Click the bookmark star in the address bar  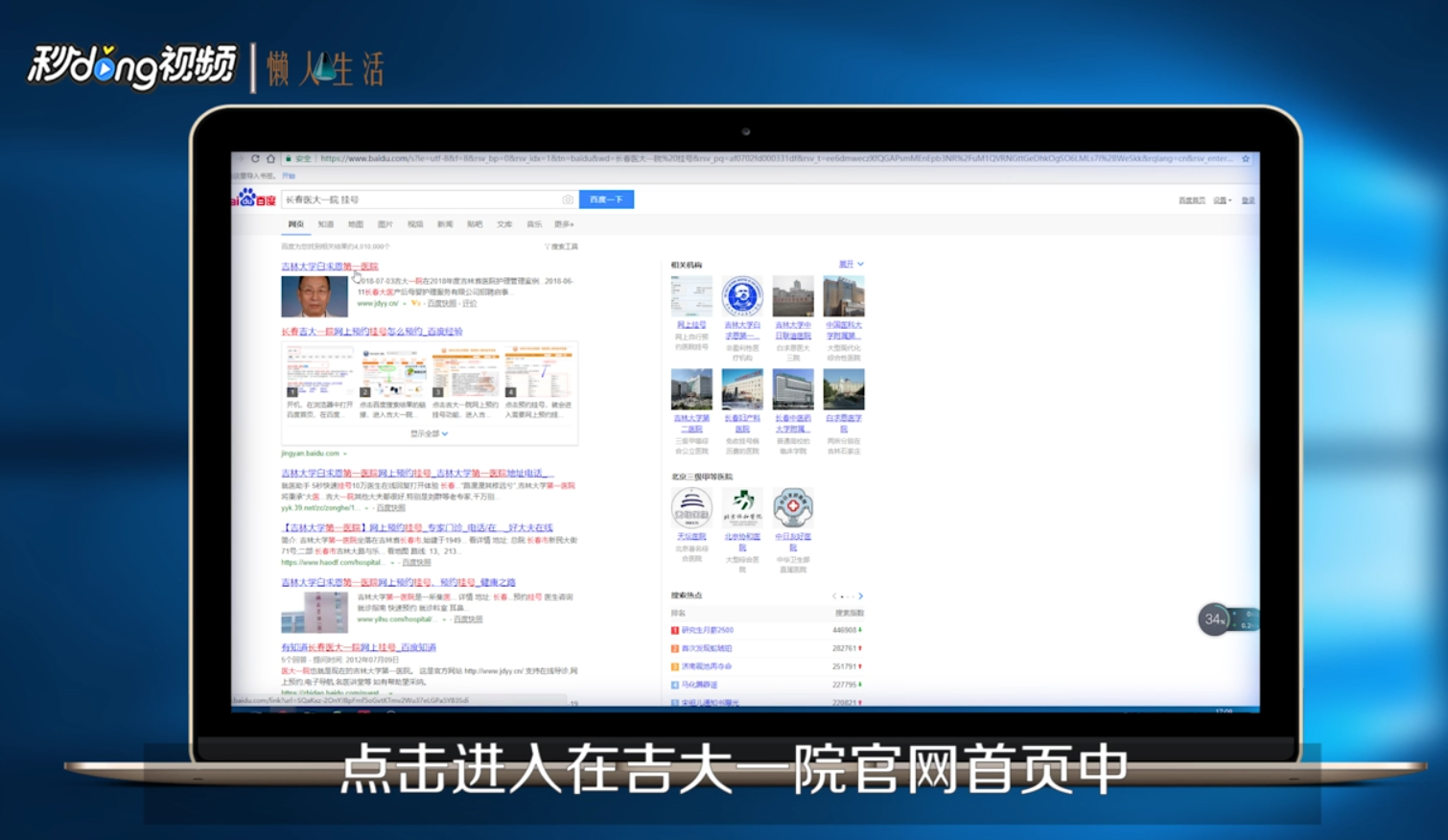tap(1244, 159)
